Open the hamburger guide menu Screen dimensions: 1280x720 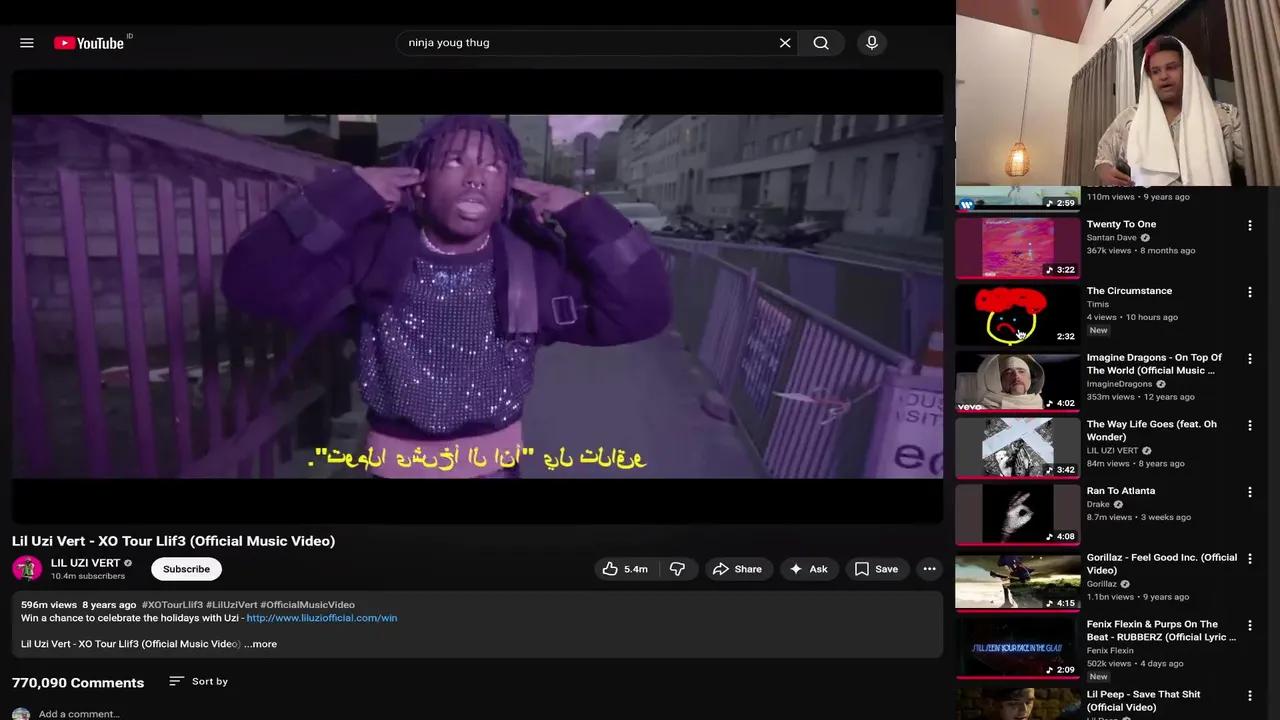[27, 43]
